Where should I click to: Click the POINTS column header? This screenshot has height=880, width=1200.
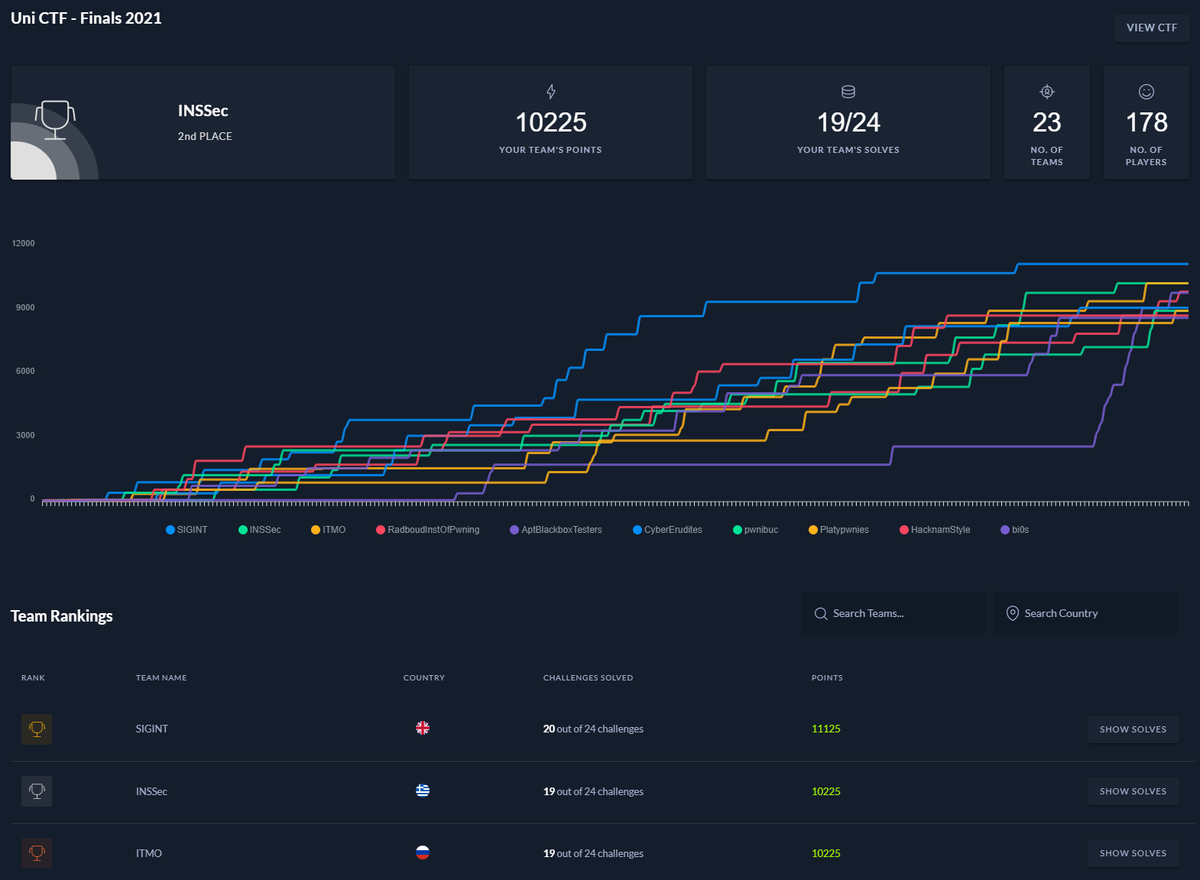[827, 678]
